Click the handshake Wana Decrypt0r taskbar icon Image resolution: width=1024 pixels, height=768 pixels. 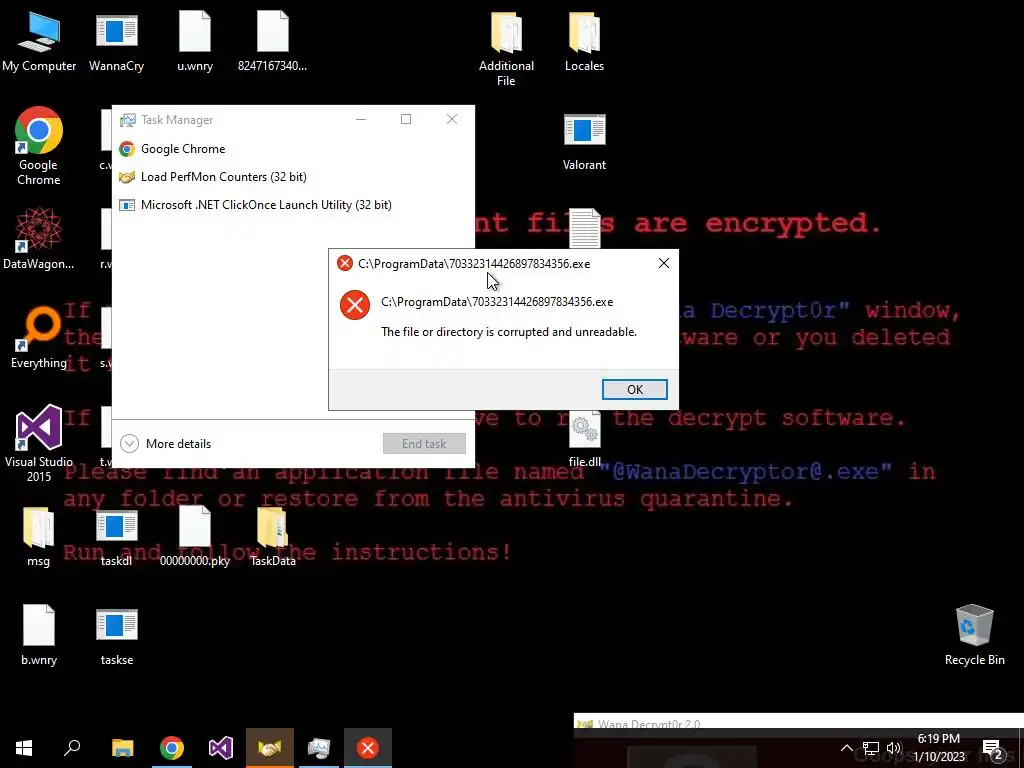[x=270, y=748]
